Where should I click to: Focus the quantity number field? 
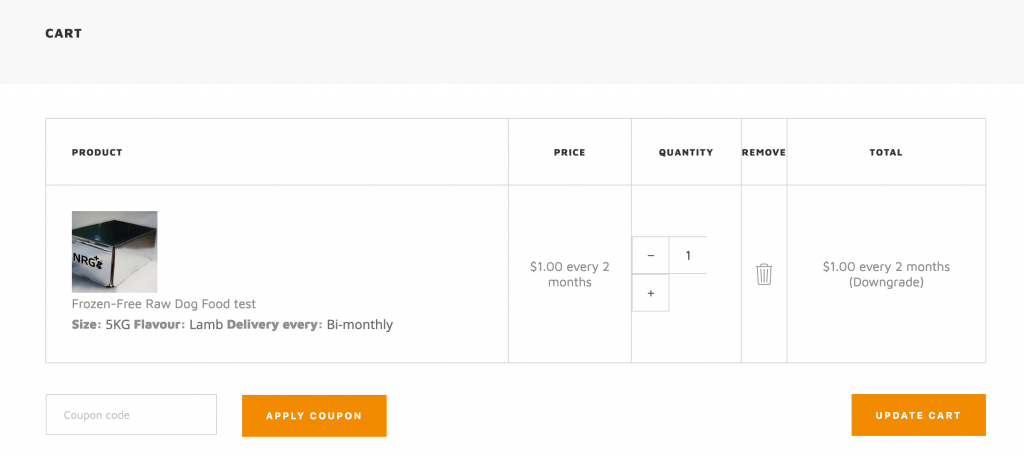point(688,255)
